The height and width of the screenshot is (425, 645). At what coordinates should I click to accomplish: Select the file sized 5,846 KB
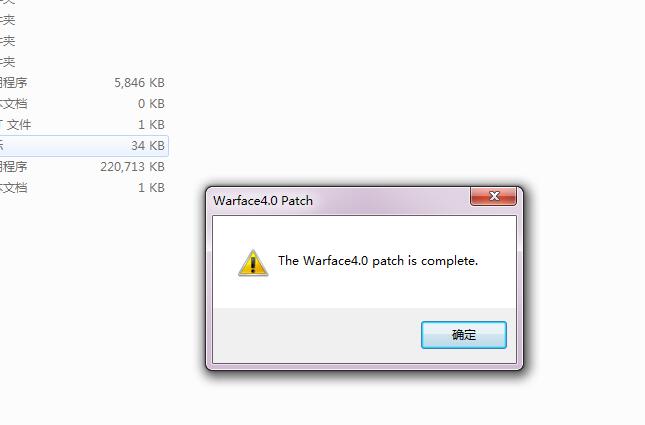pyautogui.click(x=82, y=83)
